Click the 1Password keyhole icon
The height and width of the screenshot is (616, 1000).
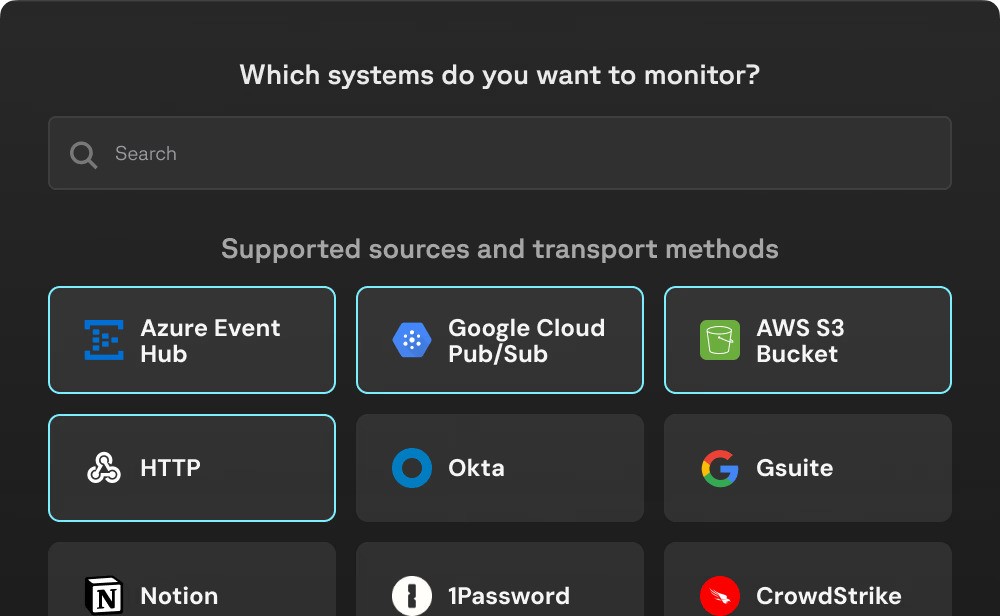pos(412,596)
